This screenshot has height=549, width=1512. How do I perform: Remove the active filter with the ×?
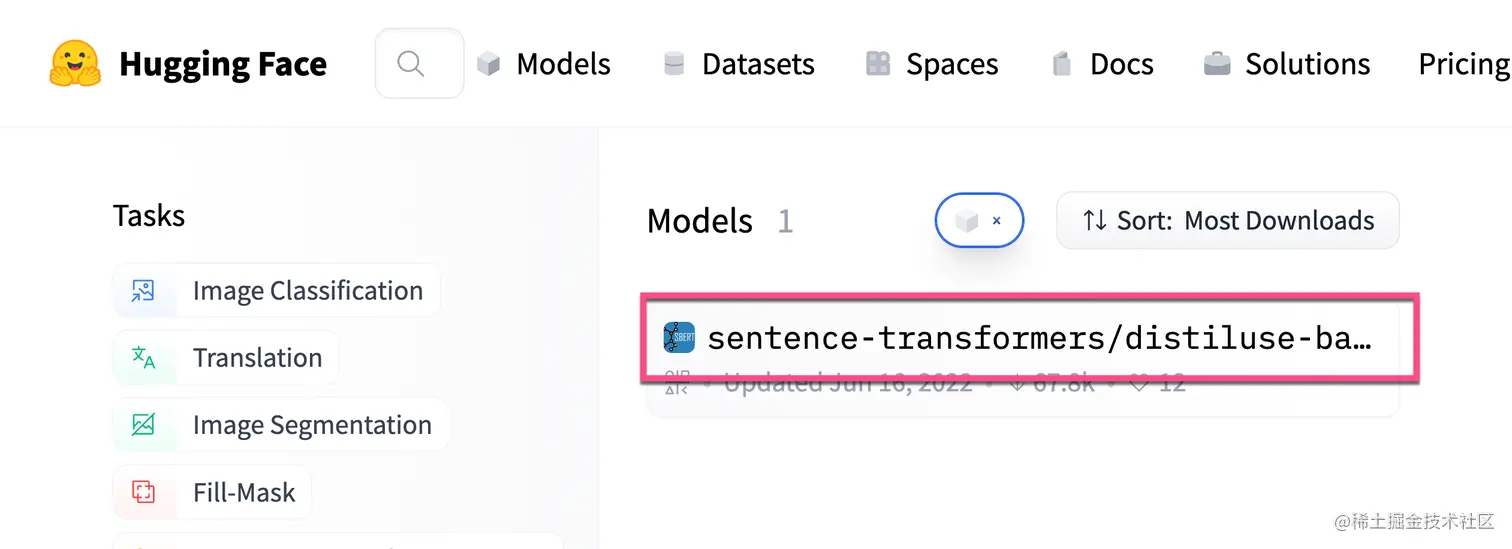(997, 221)
